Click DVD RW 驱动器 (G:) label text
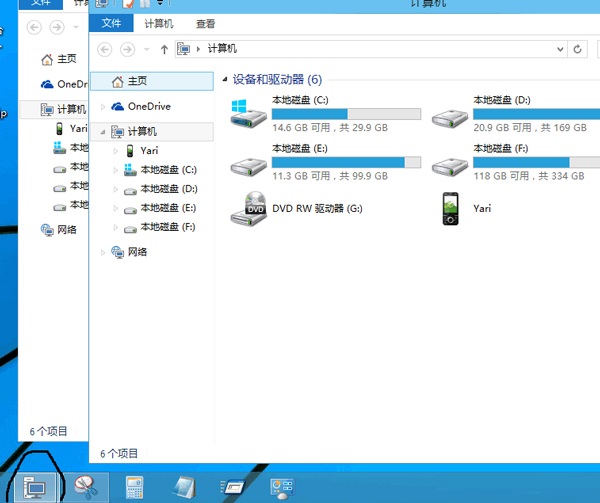Image resolution: width=600 pixels, height=503 pixels. coord(317,208)
